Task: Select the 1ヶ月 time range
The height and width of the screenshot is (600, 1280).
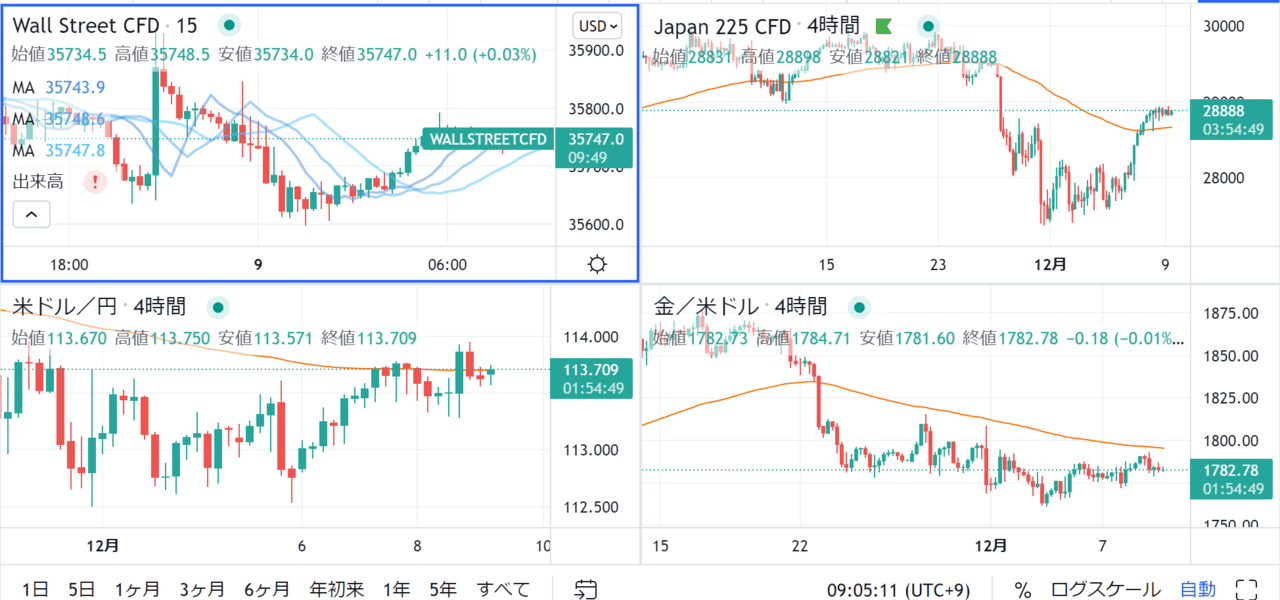Action: tap(135, 589)
